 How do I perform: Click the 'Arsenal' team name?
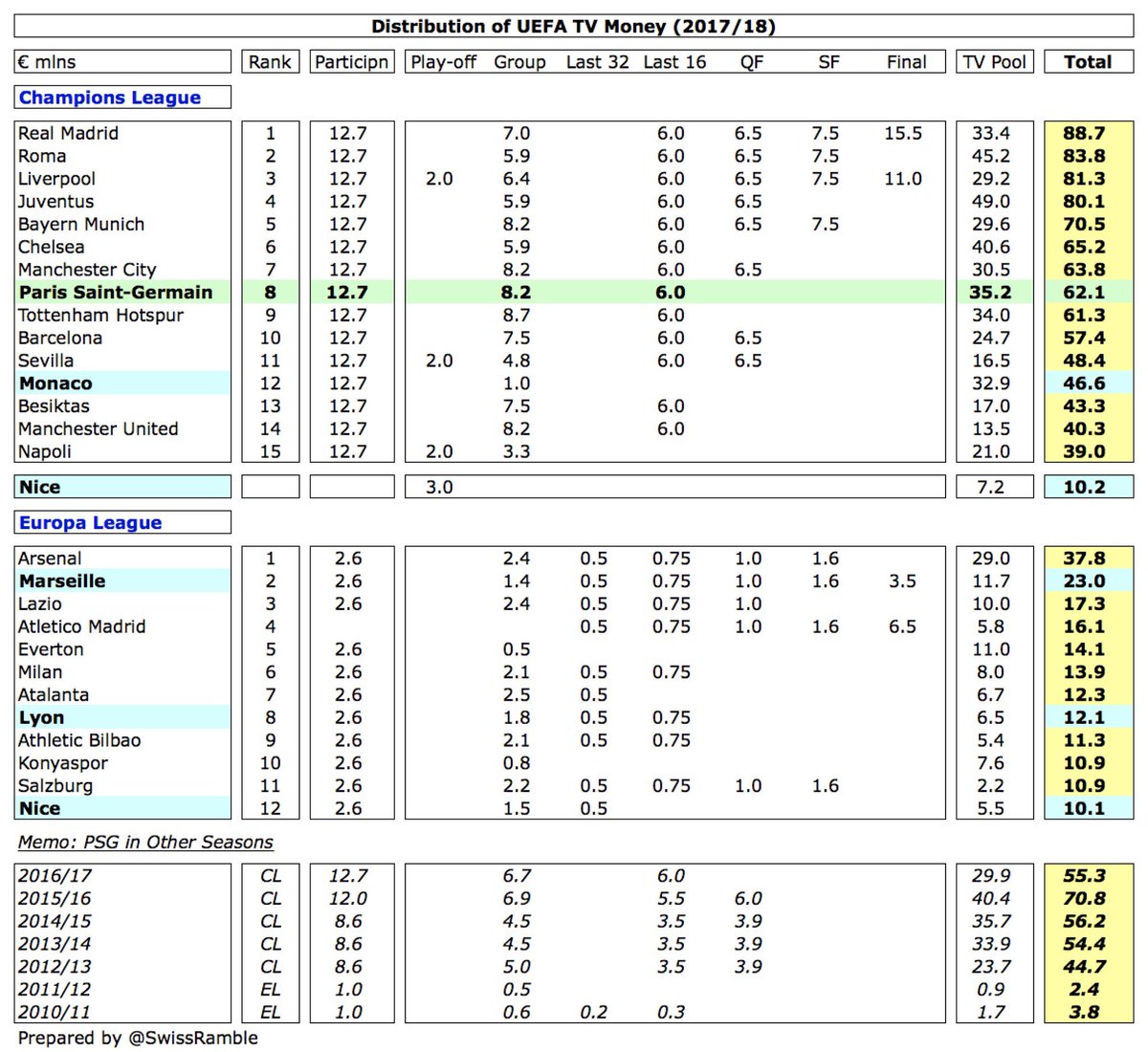click(50, 559)
